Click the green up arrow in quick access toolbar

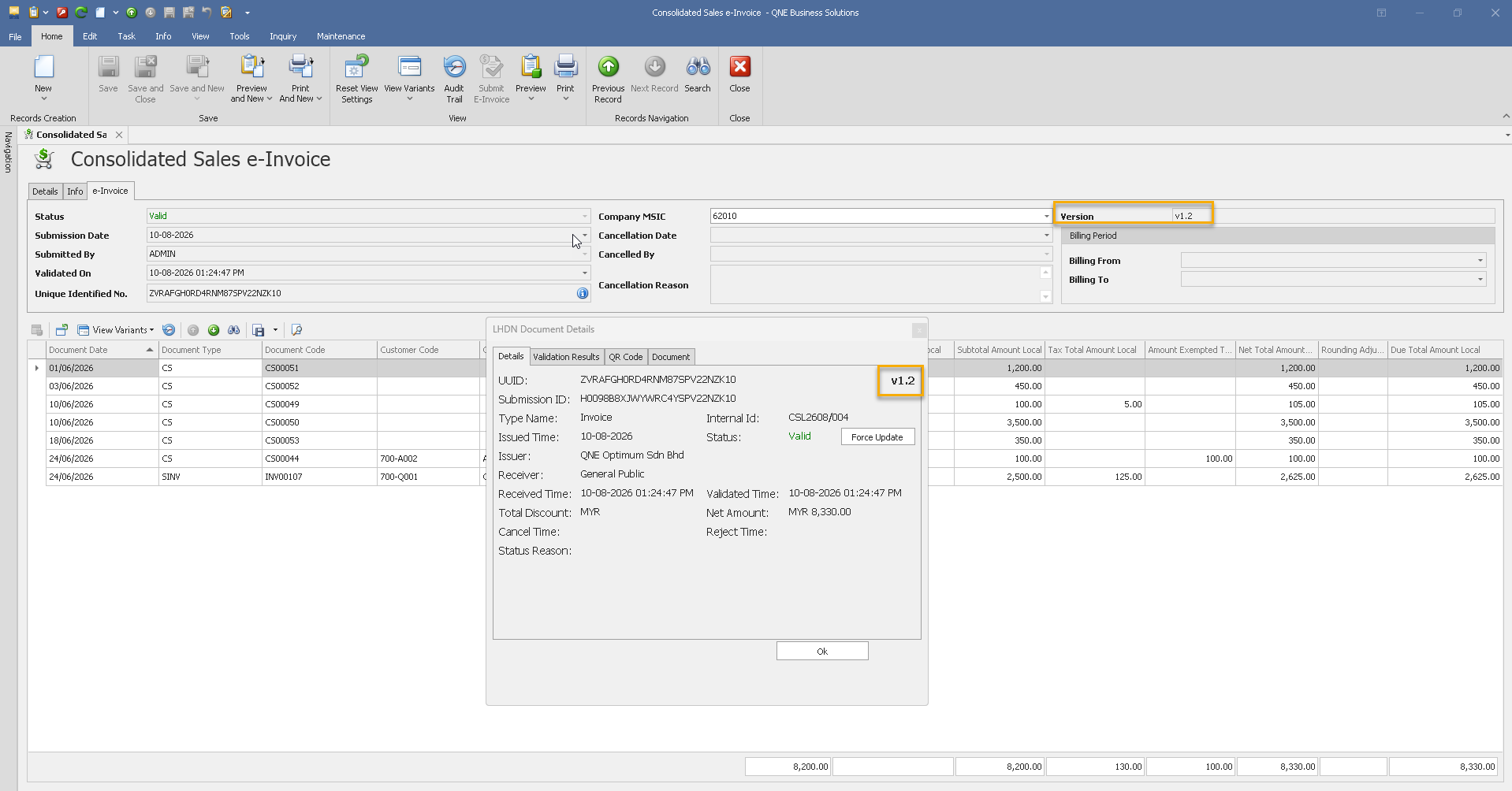click(x=132, y=13)
